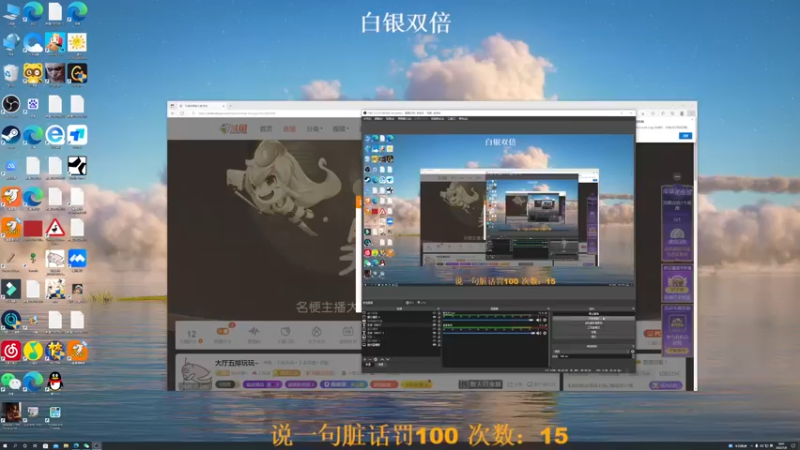This screenshot has height=450, width=800.
Task: Open the 工具 menu in OBS
Action: click(x=452, y=119)
